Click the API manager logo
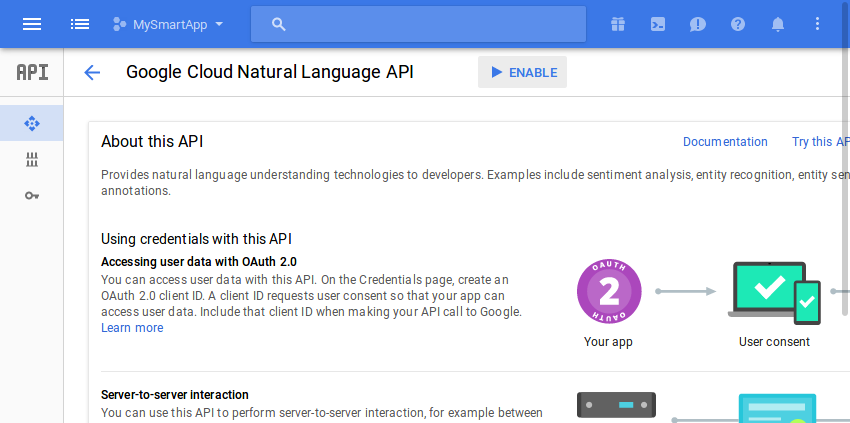This screenshot has height=423, width=850. tap(32, 72)
